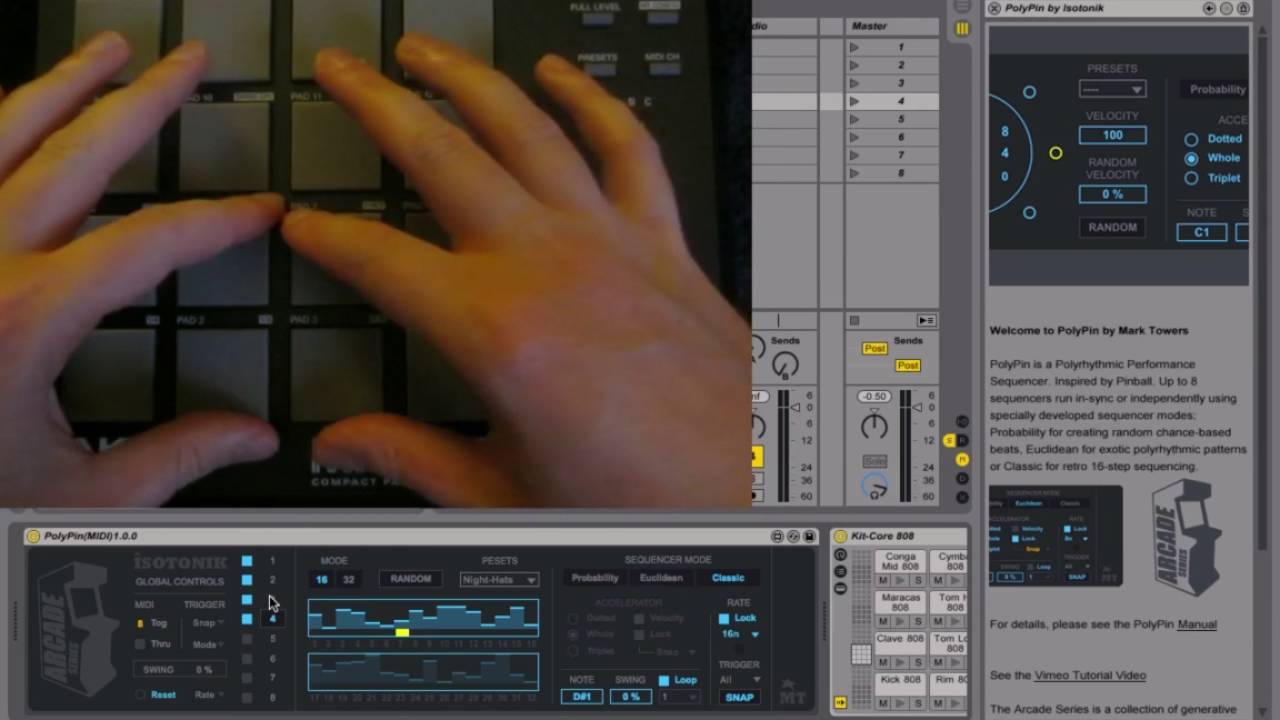This screenshot has width=1280, height=720.
Task: Enable the MIDI Thru toggle
Action: click(x=140, y=645)
